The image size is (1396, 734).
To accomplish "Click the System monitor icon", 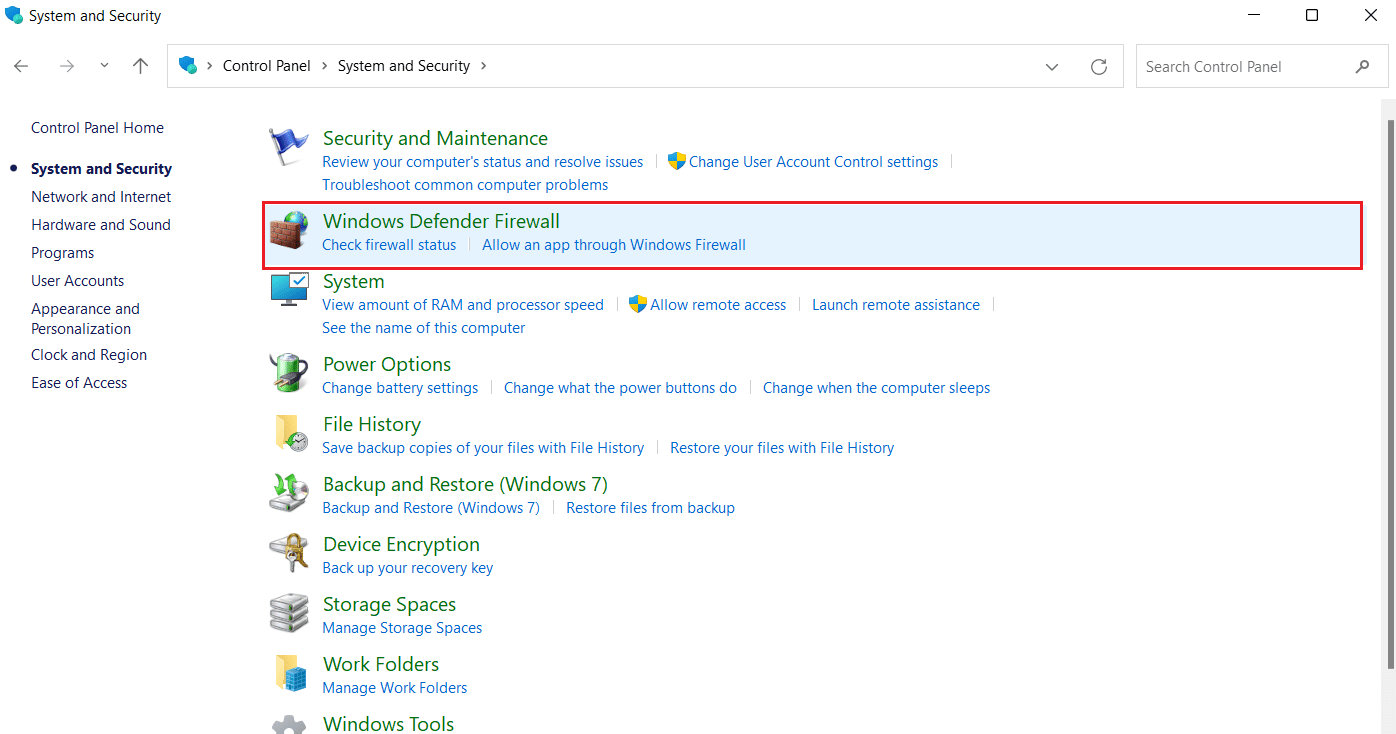I will (x=289, y=291).
